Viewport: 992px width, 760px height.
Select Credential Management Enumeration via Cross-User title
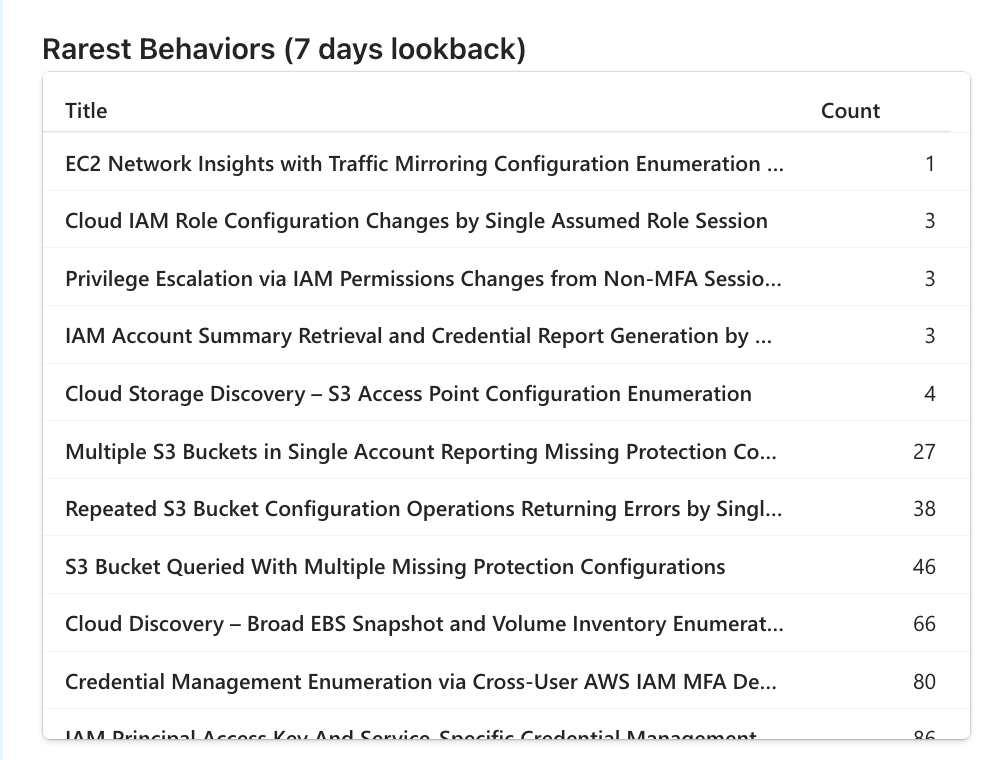pyautogui.click(x=420, y=682)
